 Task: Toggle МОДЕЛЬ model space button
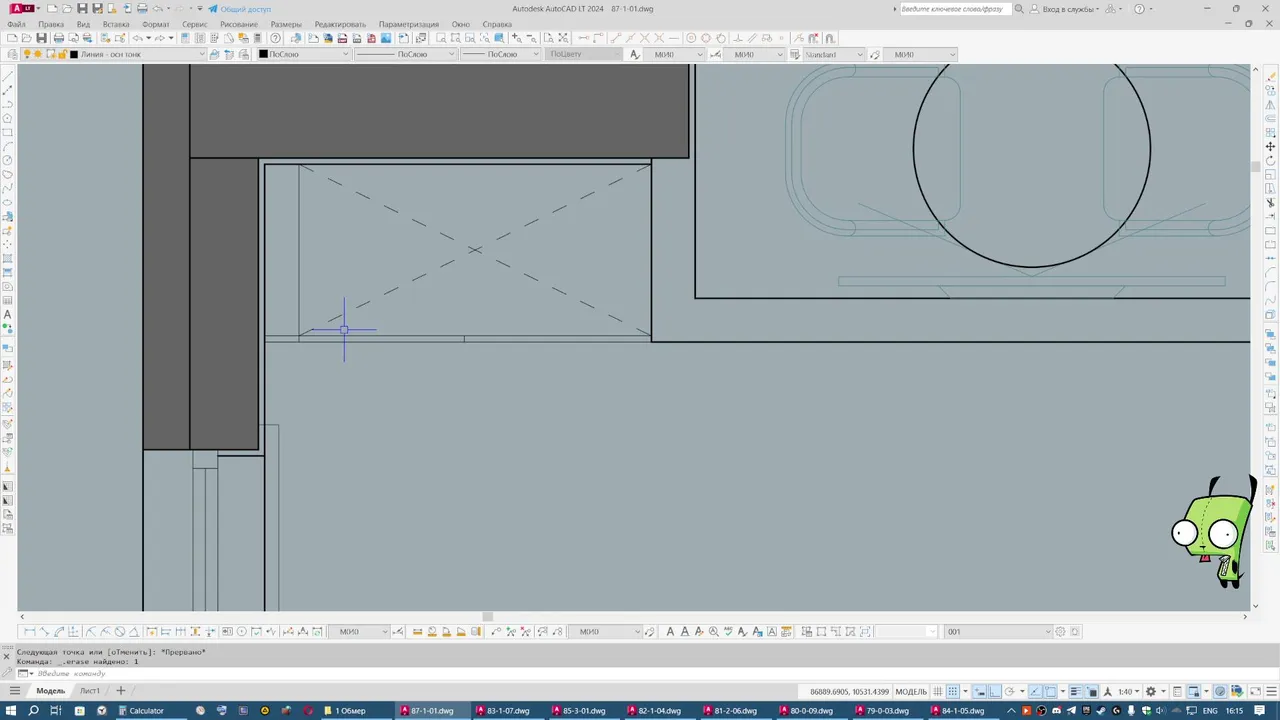click(x=911, y=691)
